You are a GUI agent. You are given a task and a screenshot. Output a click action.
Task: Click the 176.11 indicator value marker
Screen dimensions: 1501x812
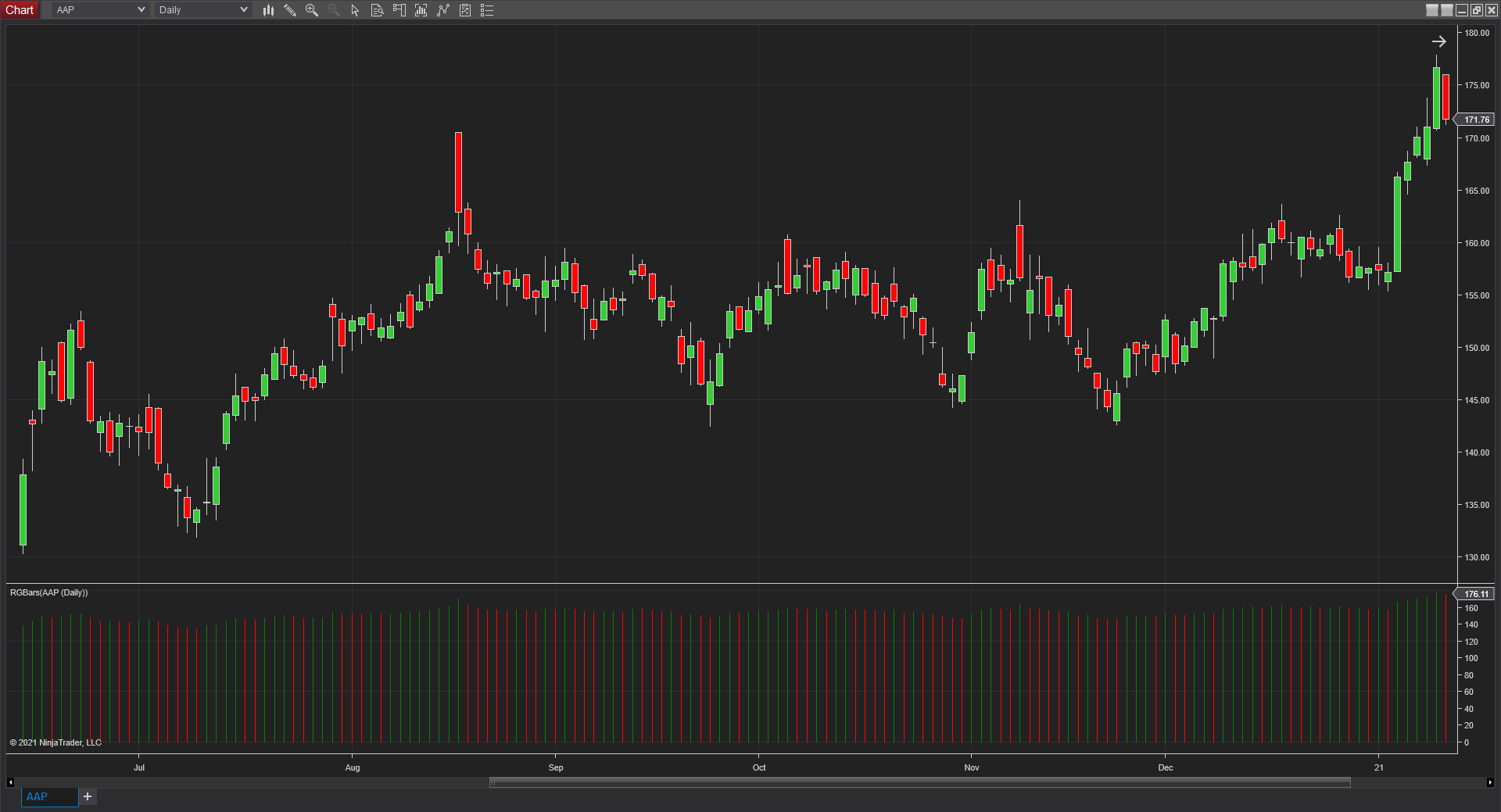[x=1476, y=594]
